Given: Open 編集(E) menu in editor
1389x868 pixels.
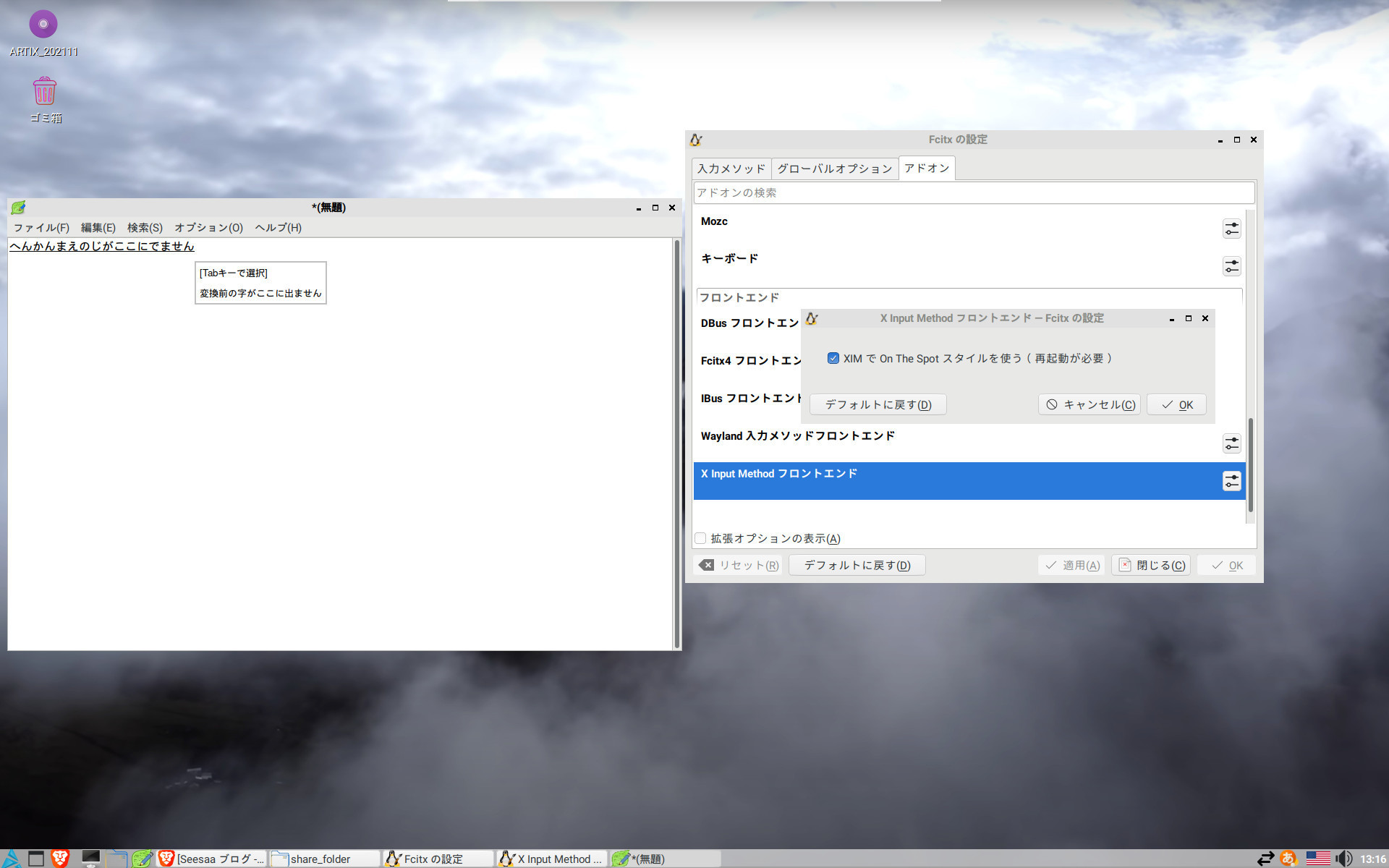Looking at the screenshot, I should (98, 228).
